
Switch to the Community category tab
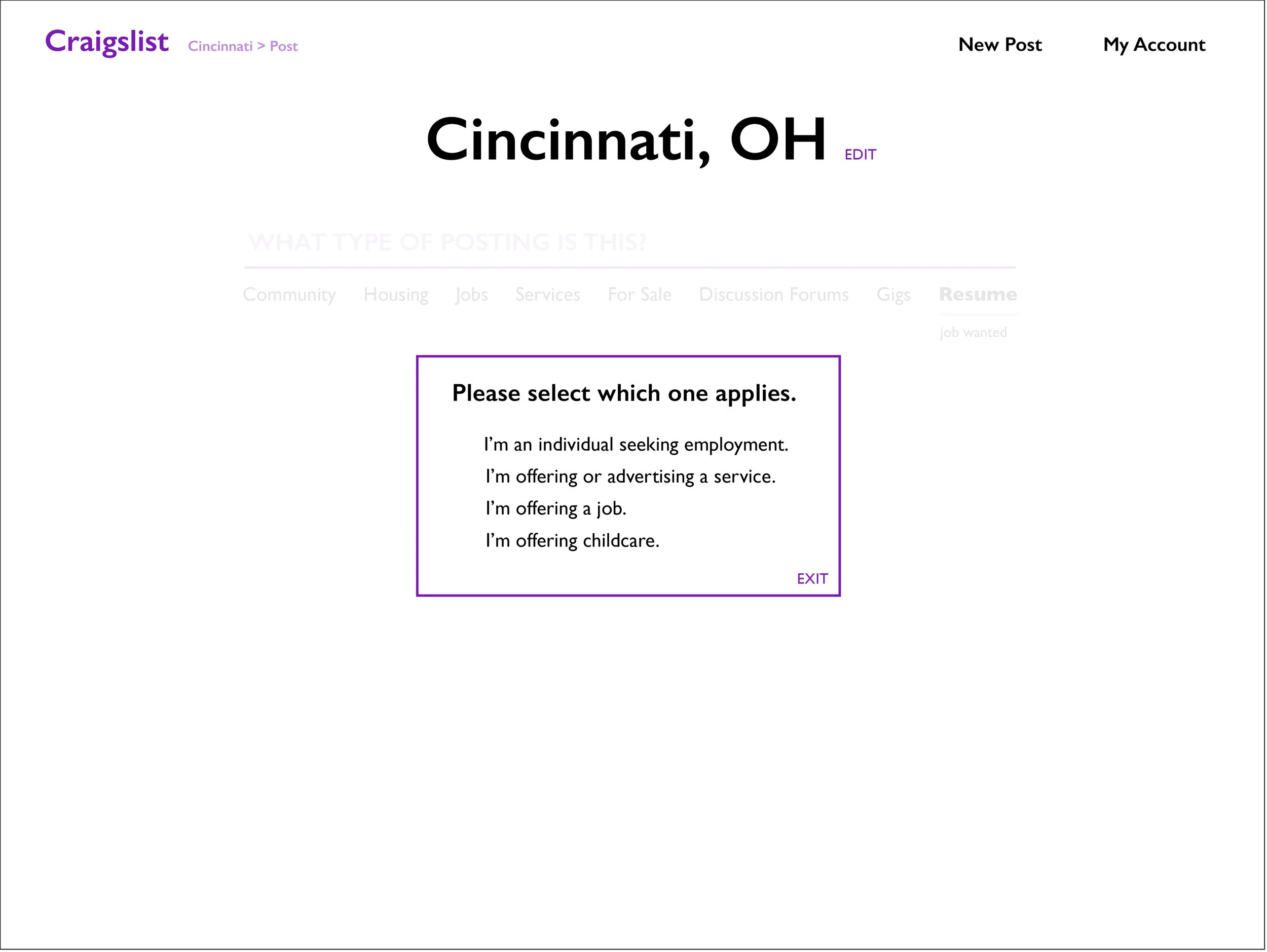click(289, 295)
